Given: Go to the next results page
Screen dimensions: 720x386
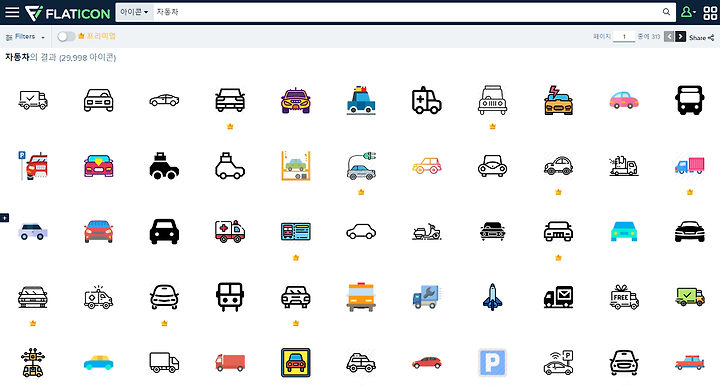Looking at the screenshot, I should 681,37.
